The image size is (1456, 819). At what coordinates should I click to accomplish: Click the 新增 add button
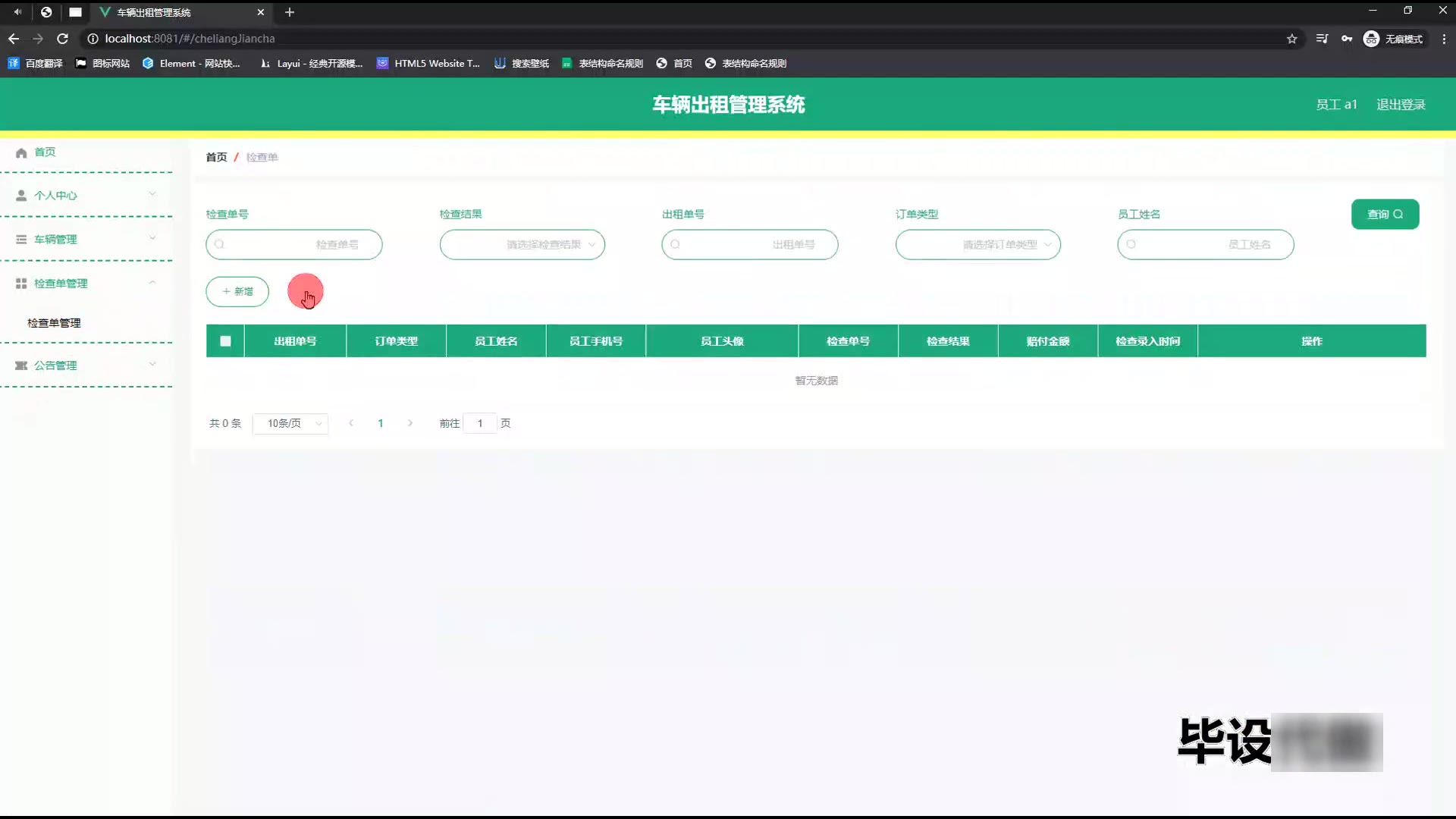pyautogui.click(x=237, y=292)
